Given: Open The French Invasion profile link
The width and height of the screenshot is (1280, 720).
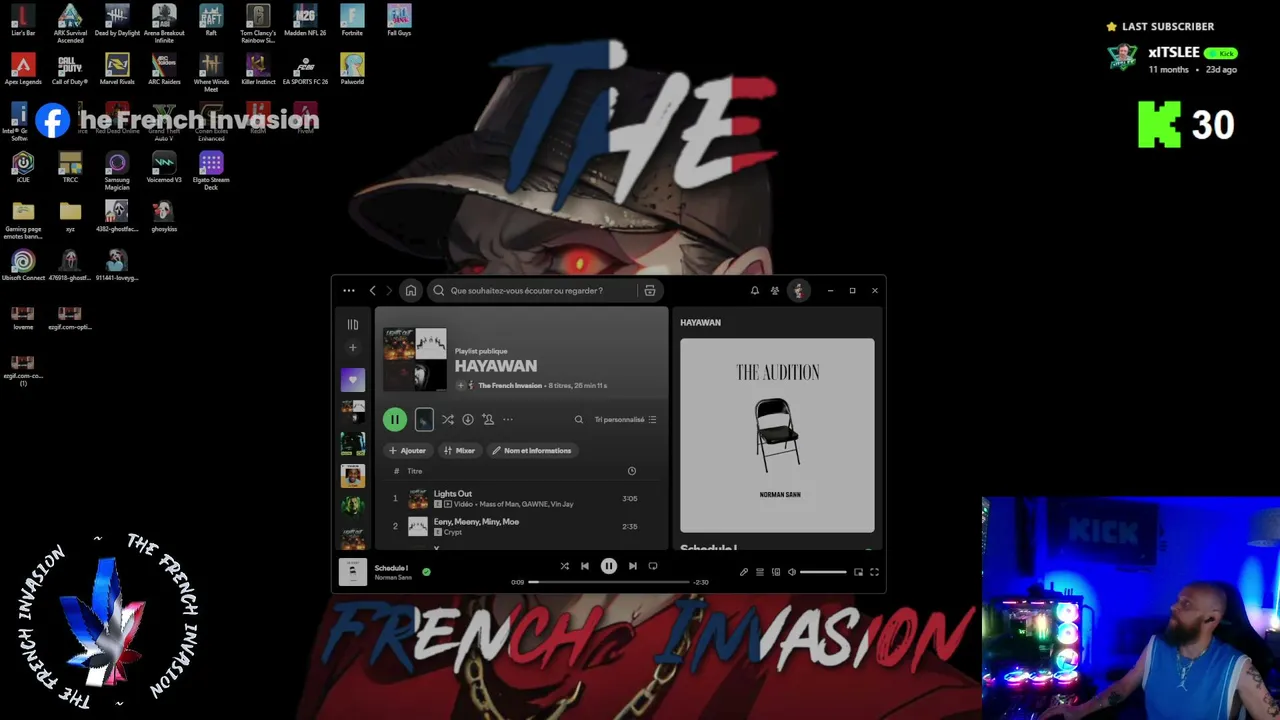Looking at the screenshot, I should [x=510, y=386].
